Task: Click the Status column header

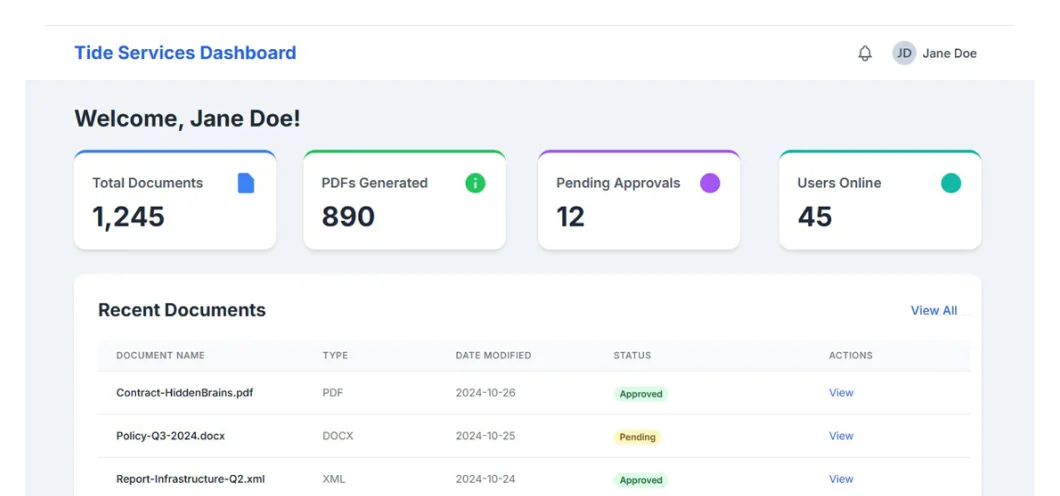Action: pyautogui.click(x=632, y=355)
